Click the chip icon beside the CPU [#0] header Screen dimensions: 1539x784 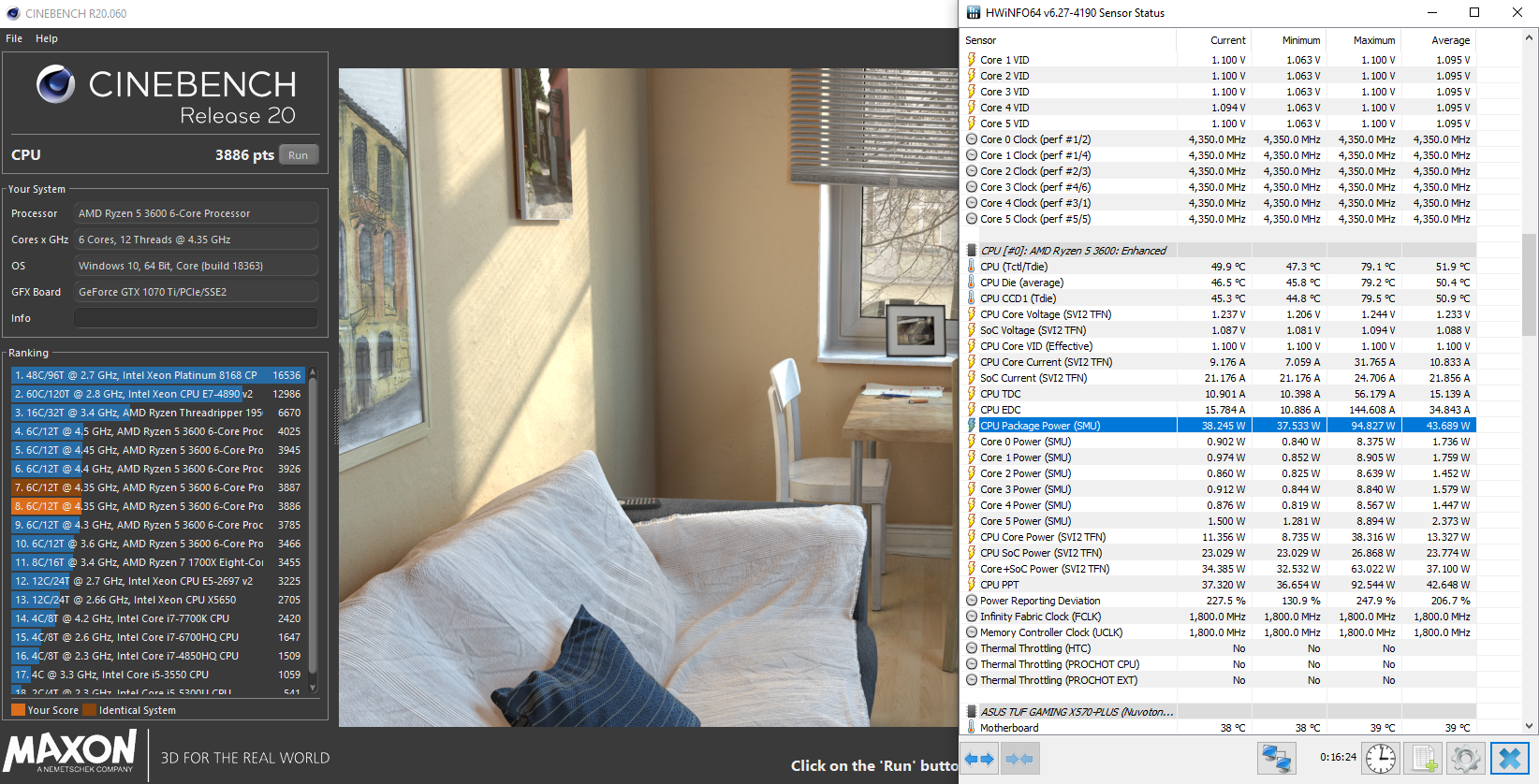[x=972, y=251]
